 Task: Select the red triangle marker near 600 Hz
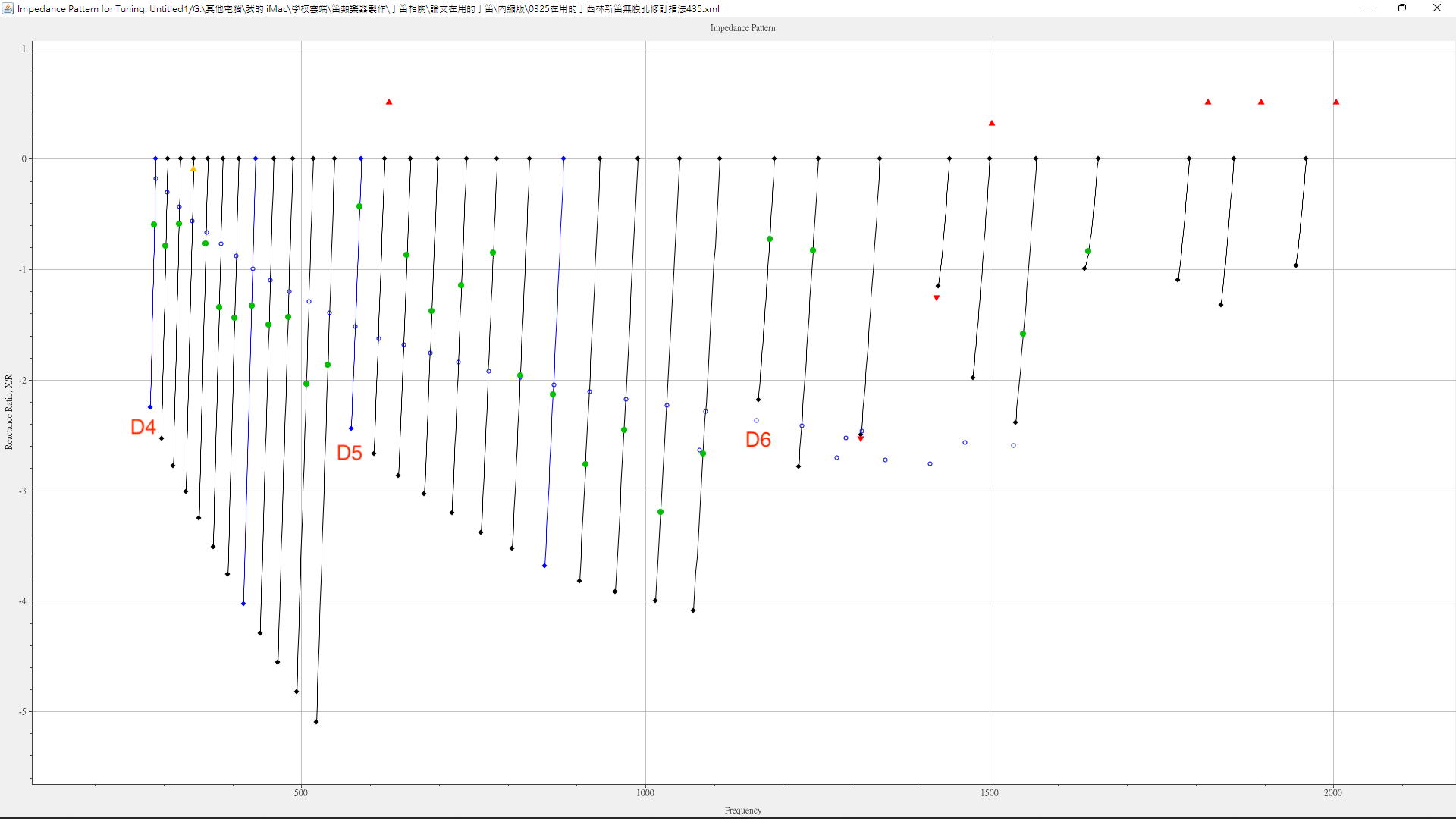388,101
